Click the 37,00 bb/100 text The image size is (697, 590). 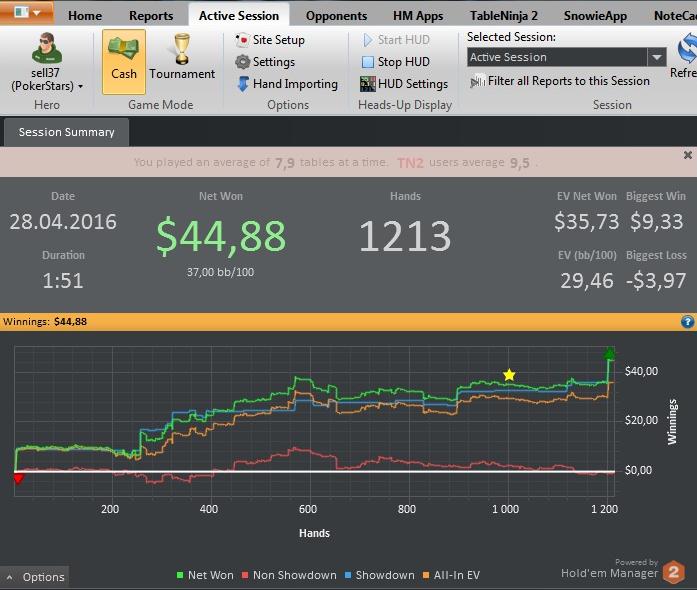(220, 272)
